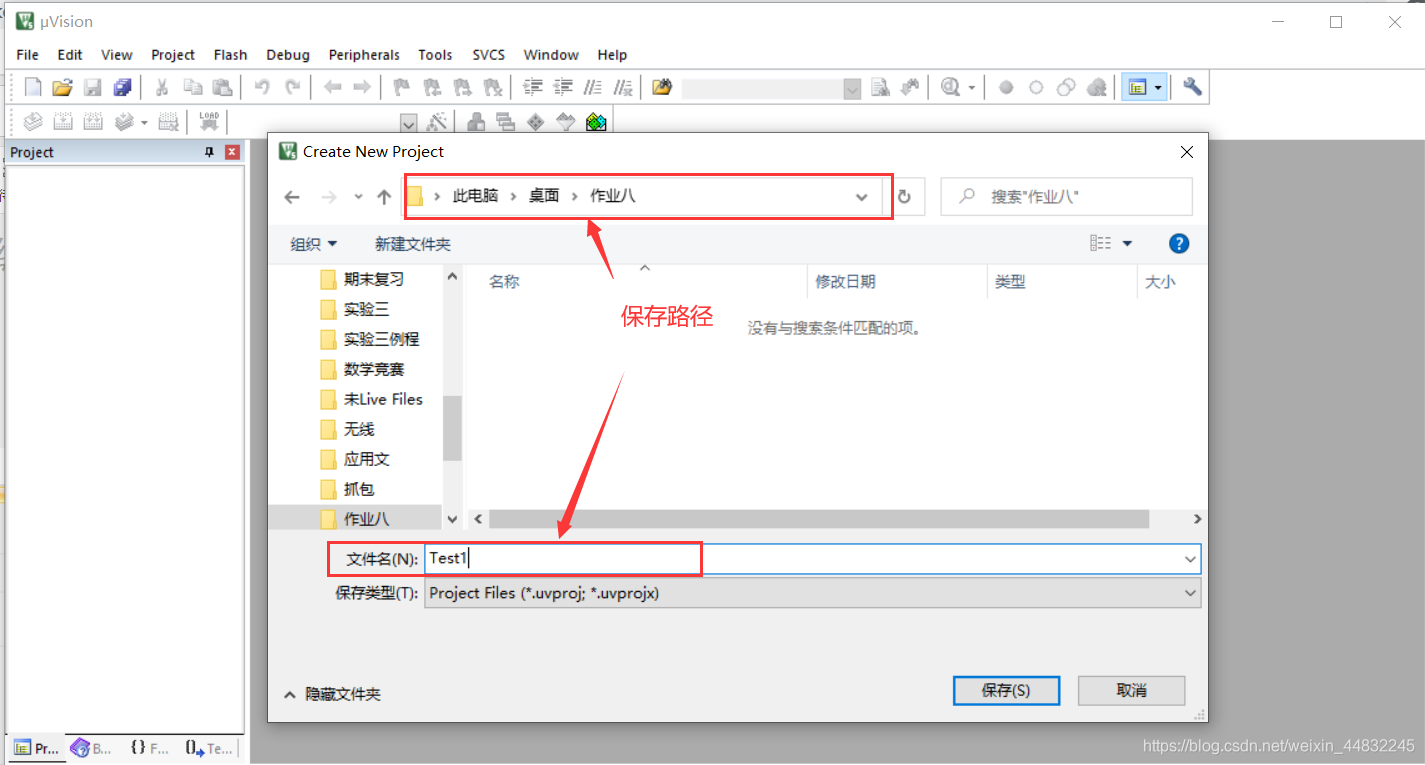Click Navigate Backwards arrow in toolbar
Viewport: 1425px width, 765px height.
pyautogui.click(x=332, y=87)
